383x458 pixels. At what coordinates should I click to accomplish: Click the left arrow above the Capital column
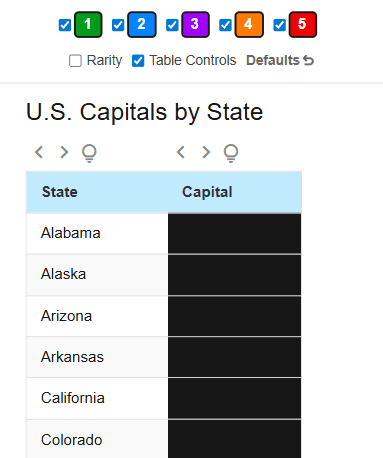click(181, 152)
